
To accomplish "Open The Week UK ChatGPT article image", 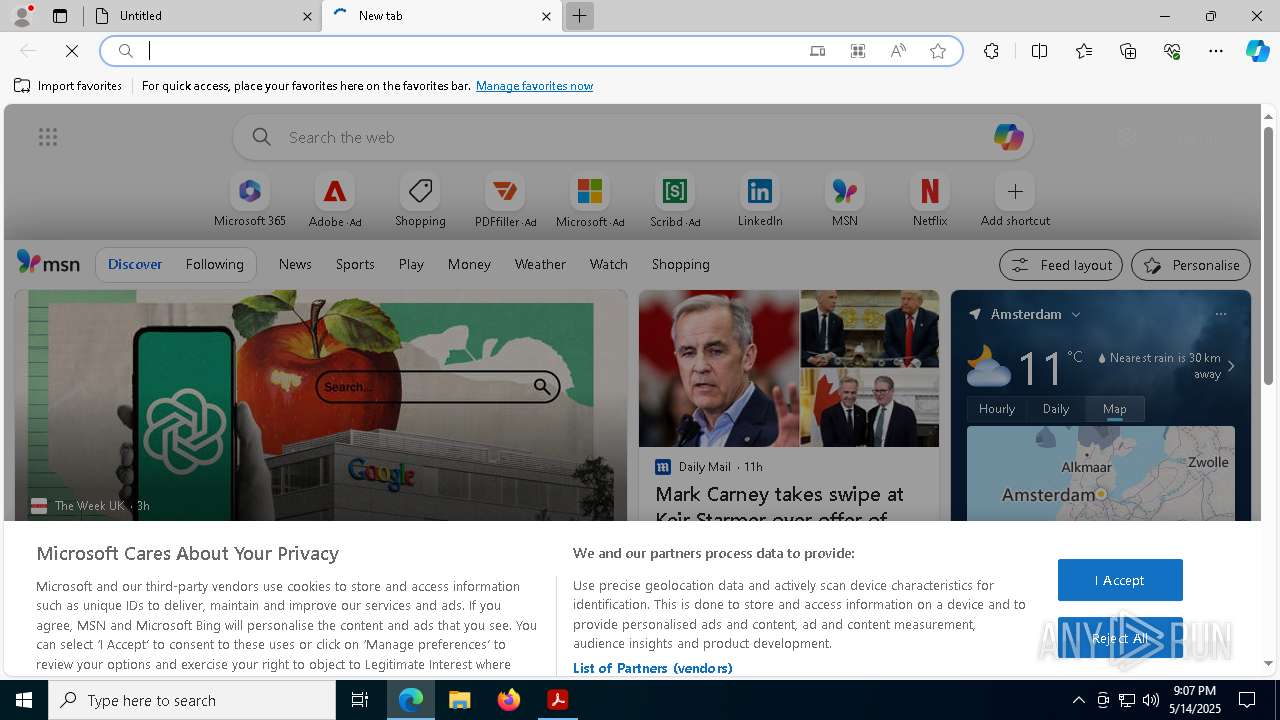I will pos(321,405).
